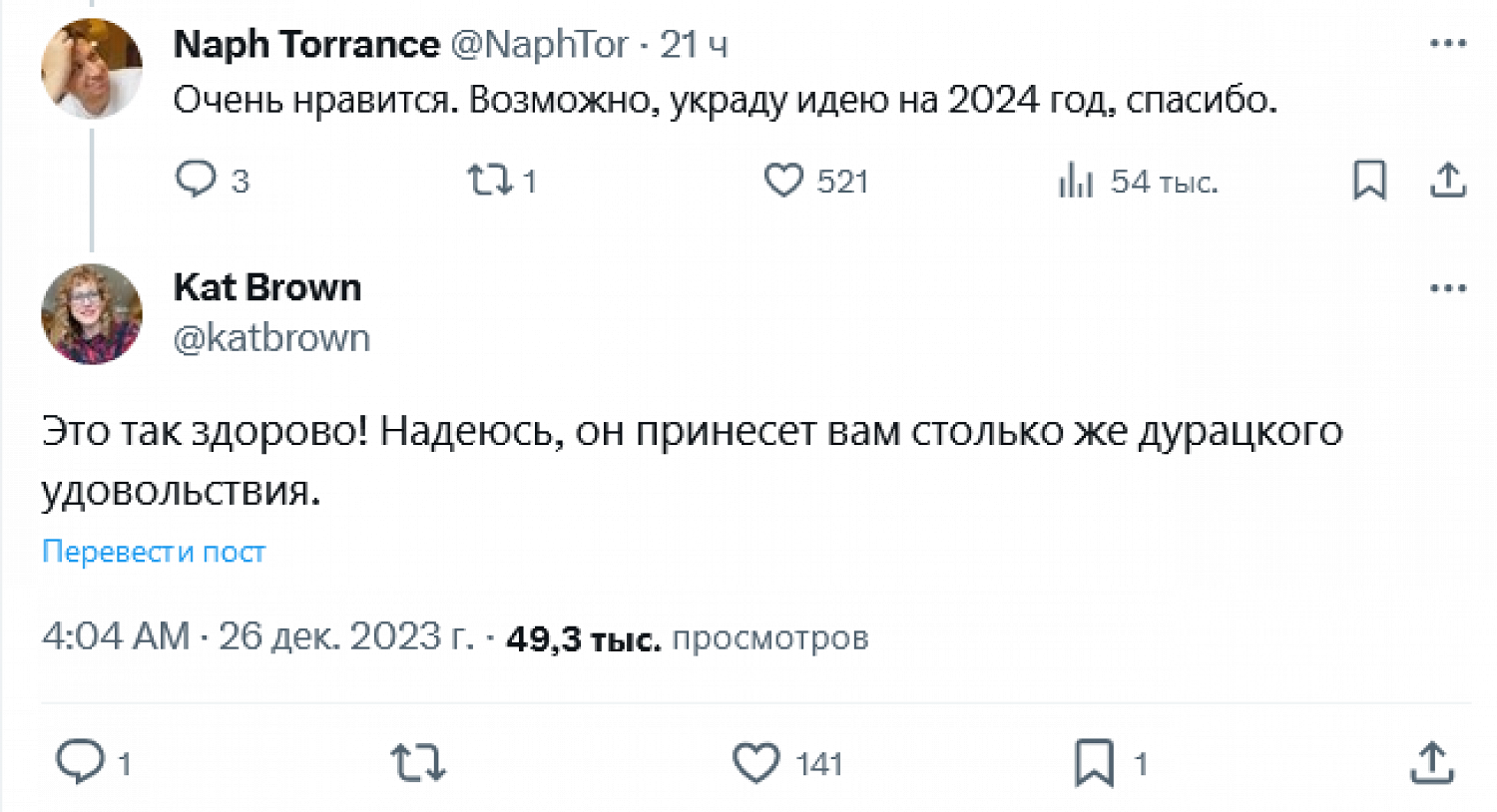Repost Naph Torrance's post
Screen dimensions: 1497x812
(x=490, y=181)
